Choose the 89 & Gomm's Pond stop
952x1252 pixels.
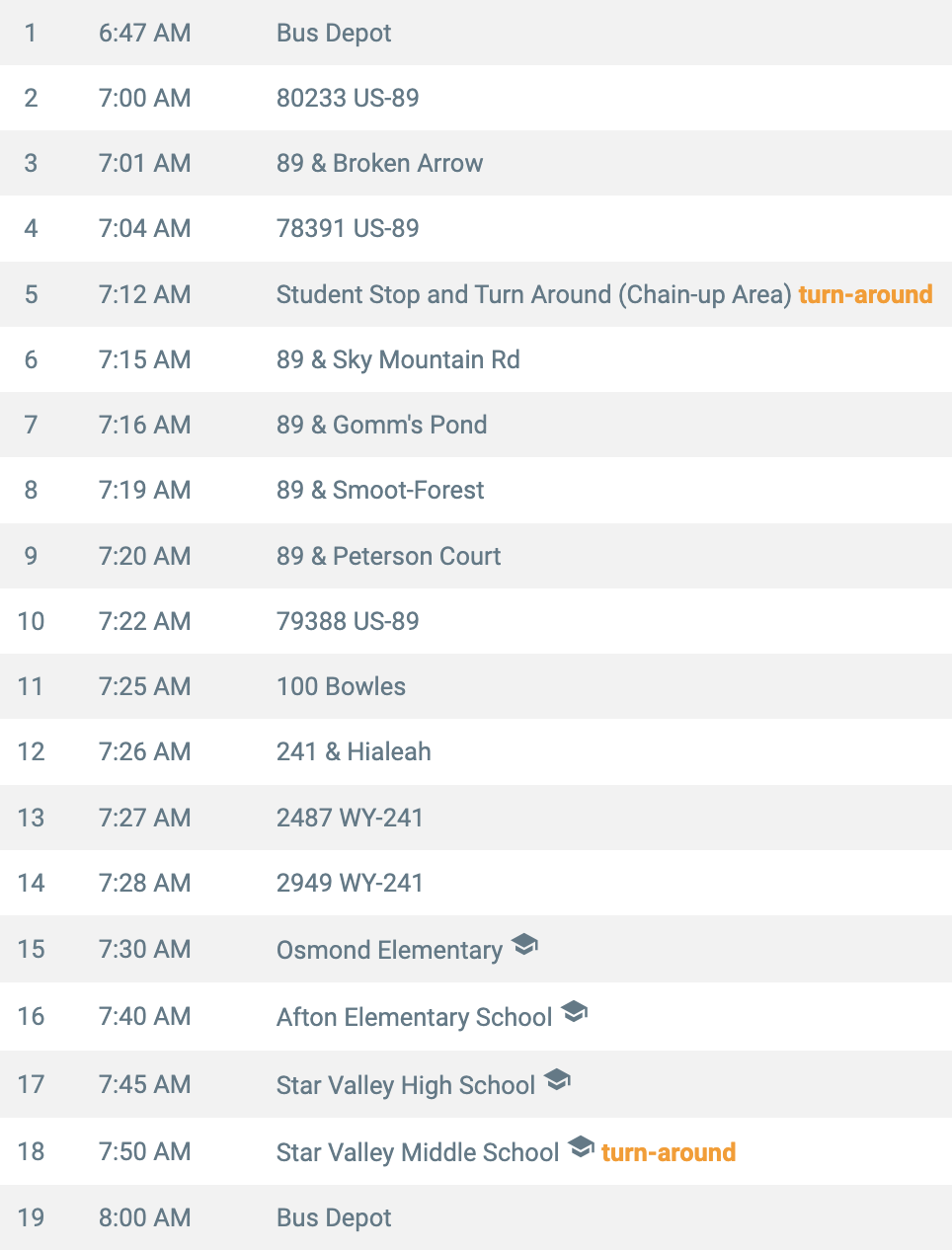point(476,425)
